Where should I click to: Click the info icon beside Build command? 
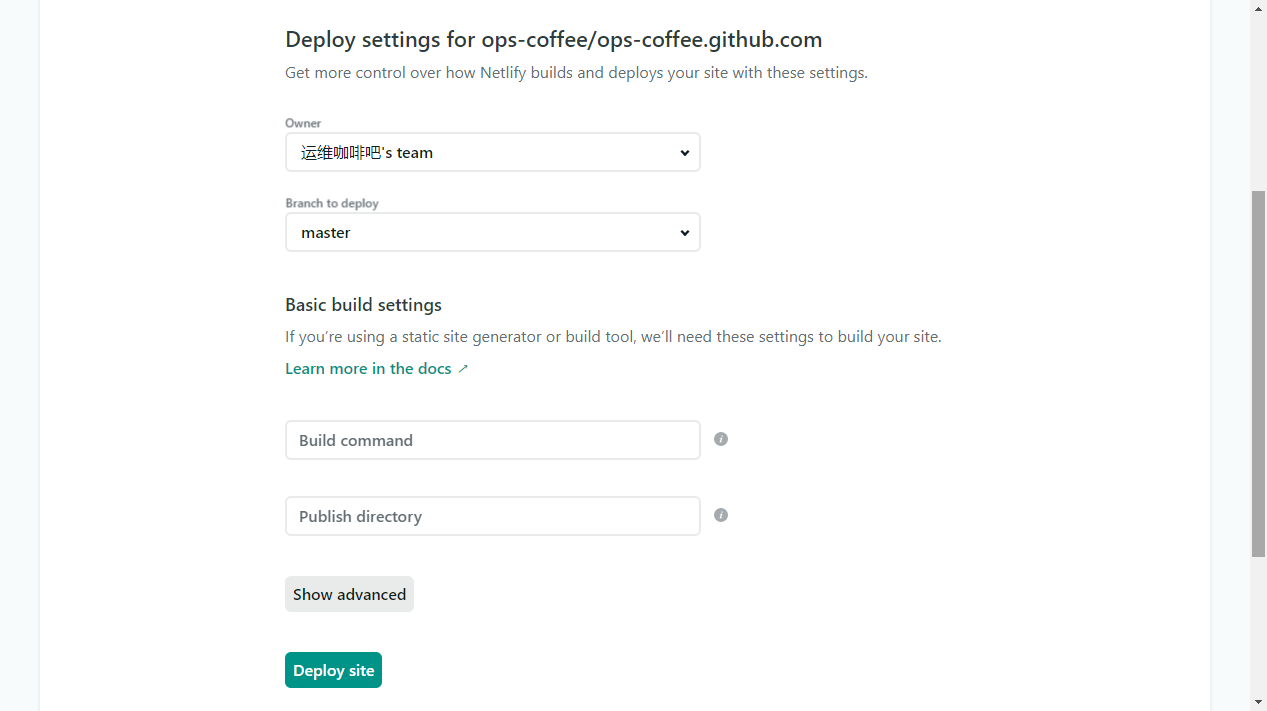721,439
